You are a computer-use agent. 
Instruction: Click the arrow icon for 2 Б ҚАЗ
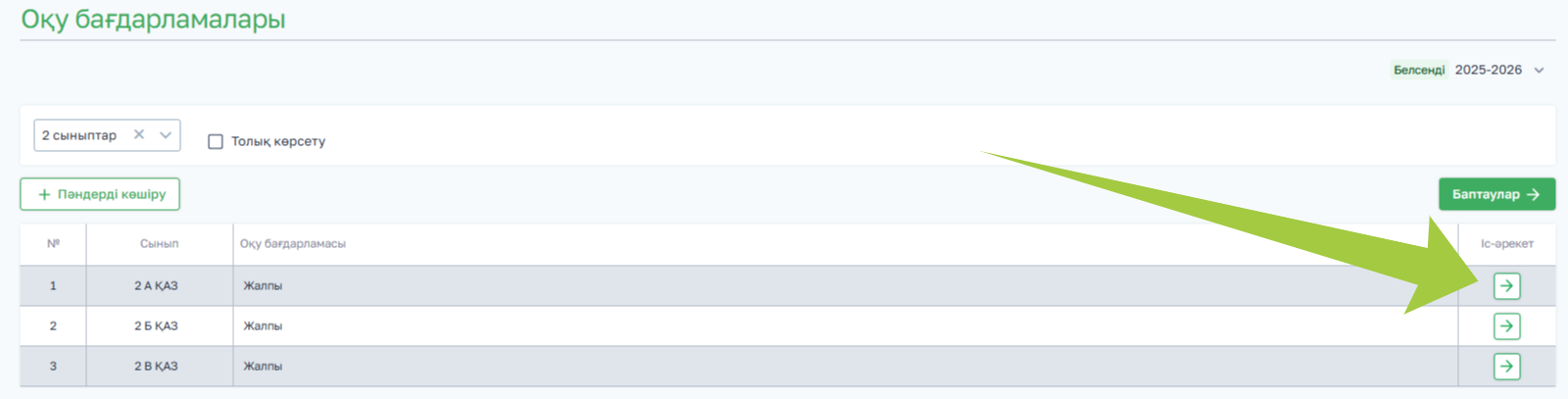coord(1506,326)
